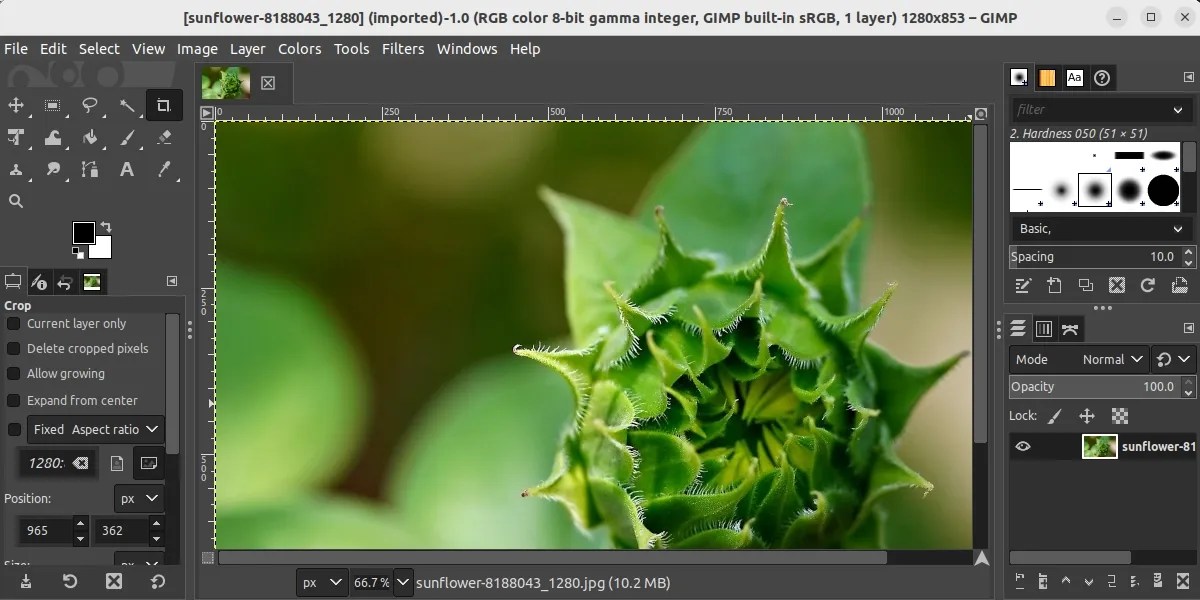This screenshot has width=1200, height=600.
Task: Select the Paintbrush tool
Action: click(x=126, y=138)
